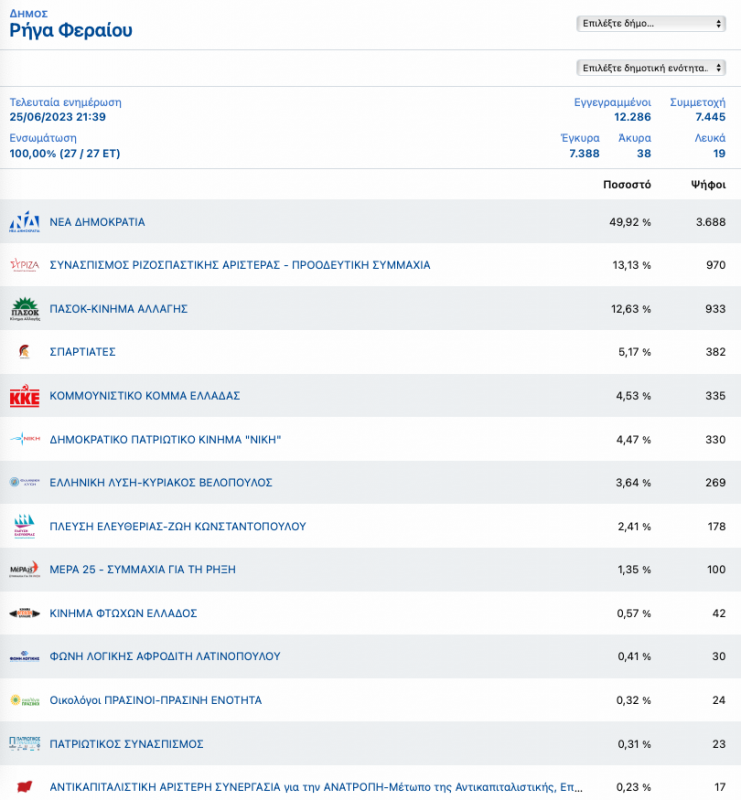This screenshot has width=741, height=800.
Task: Click the 4,53 % percentage cell
Action: 633,396
